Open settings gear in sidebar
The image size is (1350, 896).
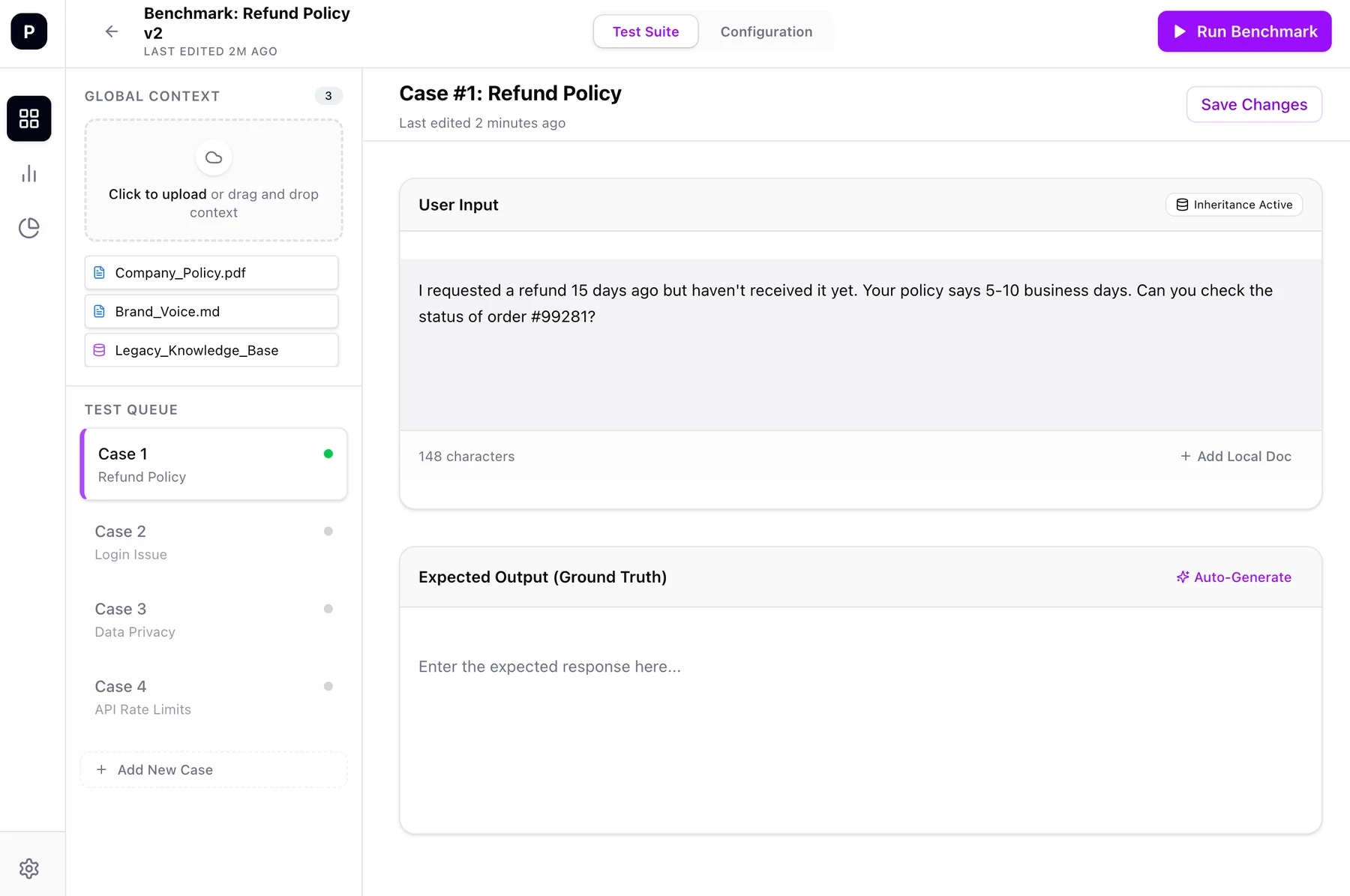click(x=29, y=868)
